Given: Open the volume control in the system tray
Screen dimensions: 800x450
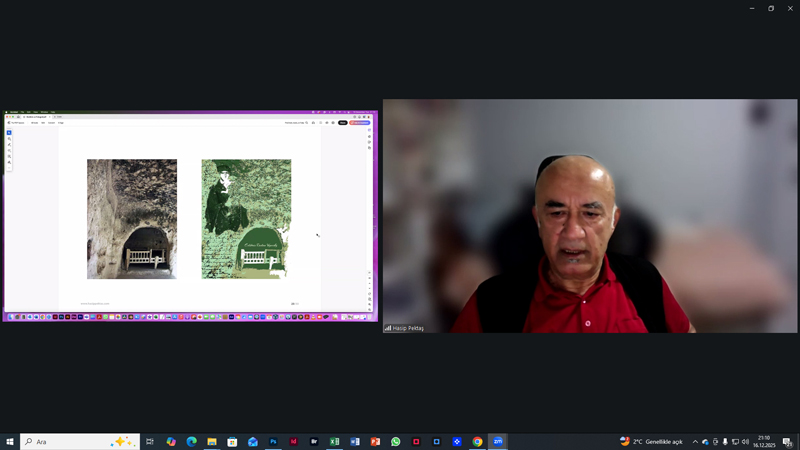Looking at the screenshot, I should pyautogui.click(x=745, y=441).
